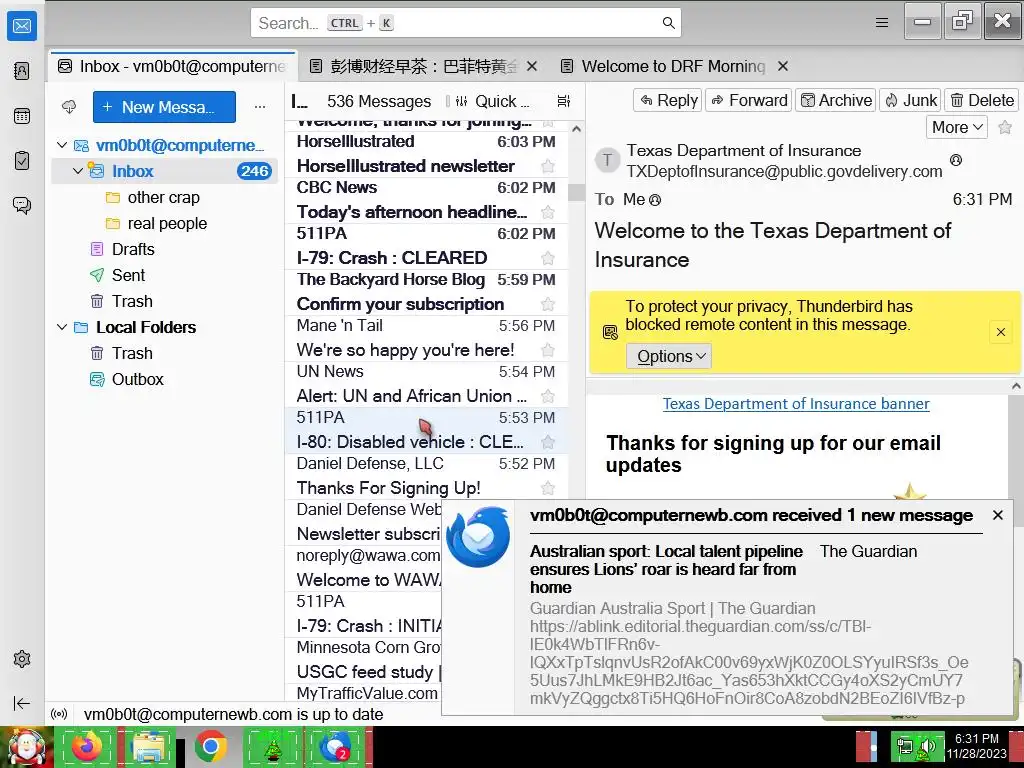Collapse the vm0b0t account tree
Screen dimensions: 1024x768
tap(62, 145)
